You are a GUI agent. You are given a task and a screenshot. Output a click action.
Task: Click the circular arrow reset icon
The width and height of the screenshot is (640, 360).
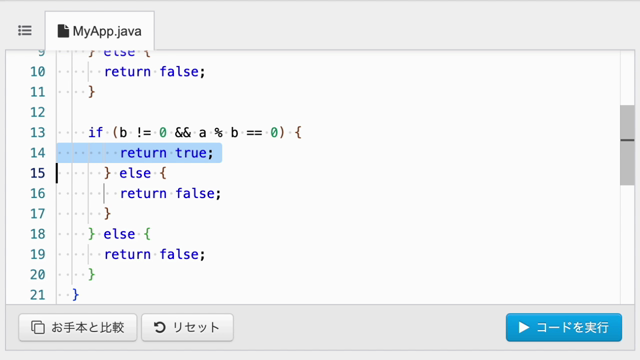coord(160,327)
